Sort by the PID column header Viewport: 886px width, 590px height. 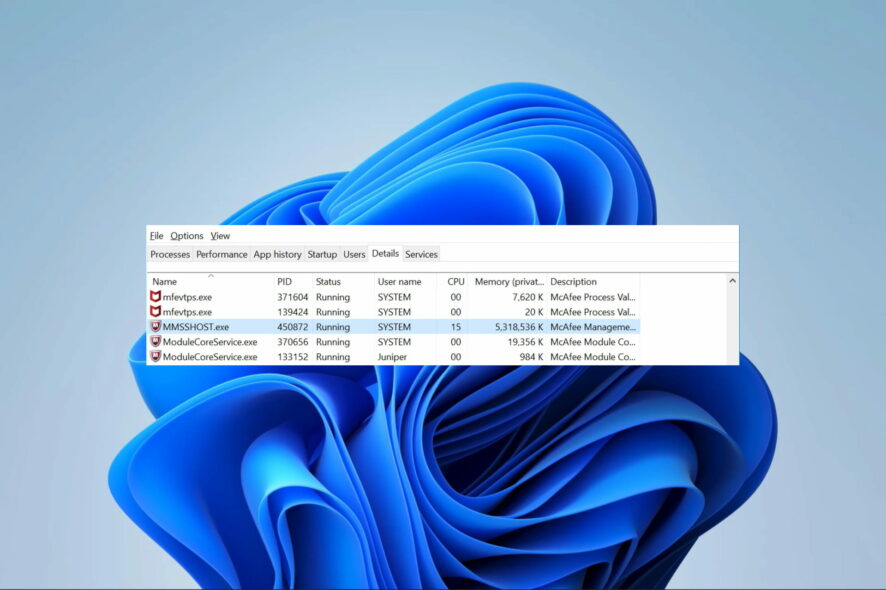coord(293,281)
